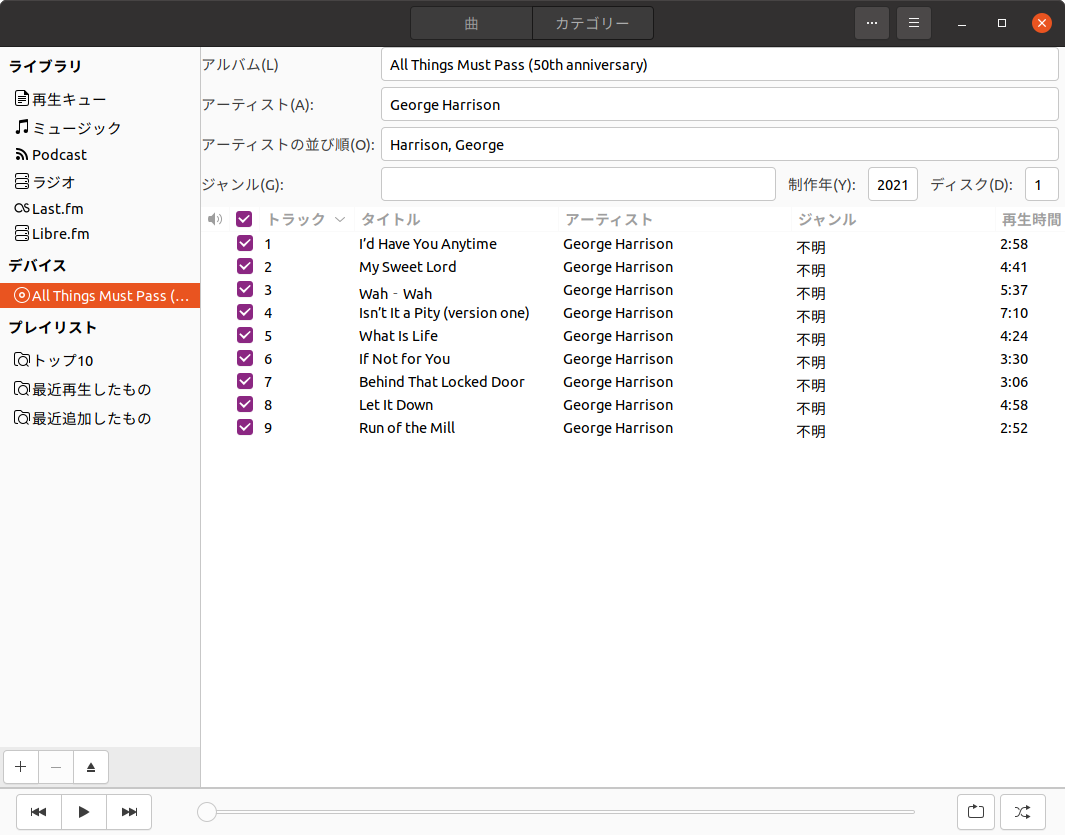Click the album name field
The height and width of the screenshot is (835, 1065).
click(719, 65)
